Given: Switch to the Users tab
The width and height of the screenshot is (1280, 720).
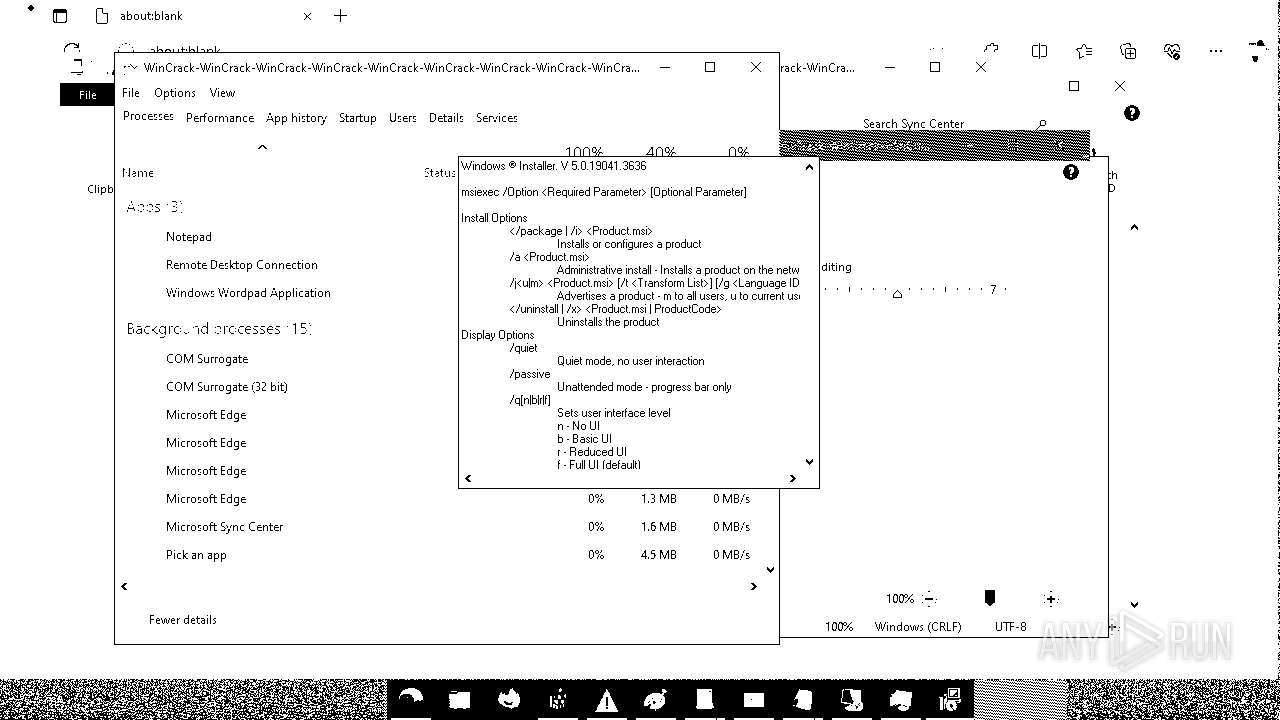Looking at the screenshot, I should pos(402,117).
